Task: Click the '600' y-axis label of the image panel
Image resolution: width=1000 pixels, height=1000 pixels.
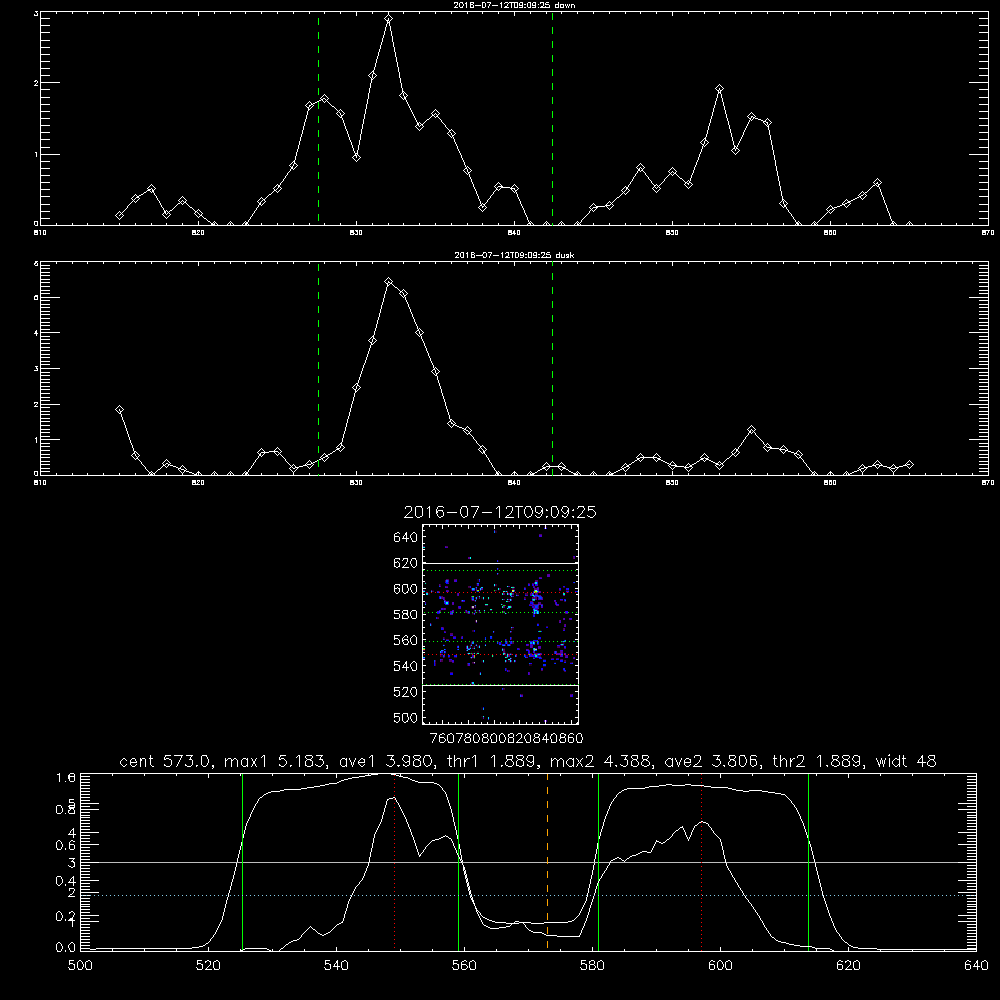Action: tap(406, 589)
